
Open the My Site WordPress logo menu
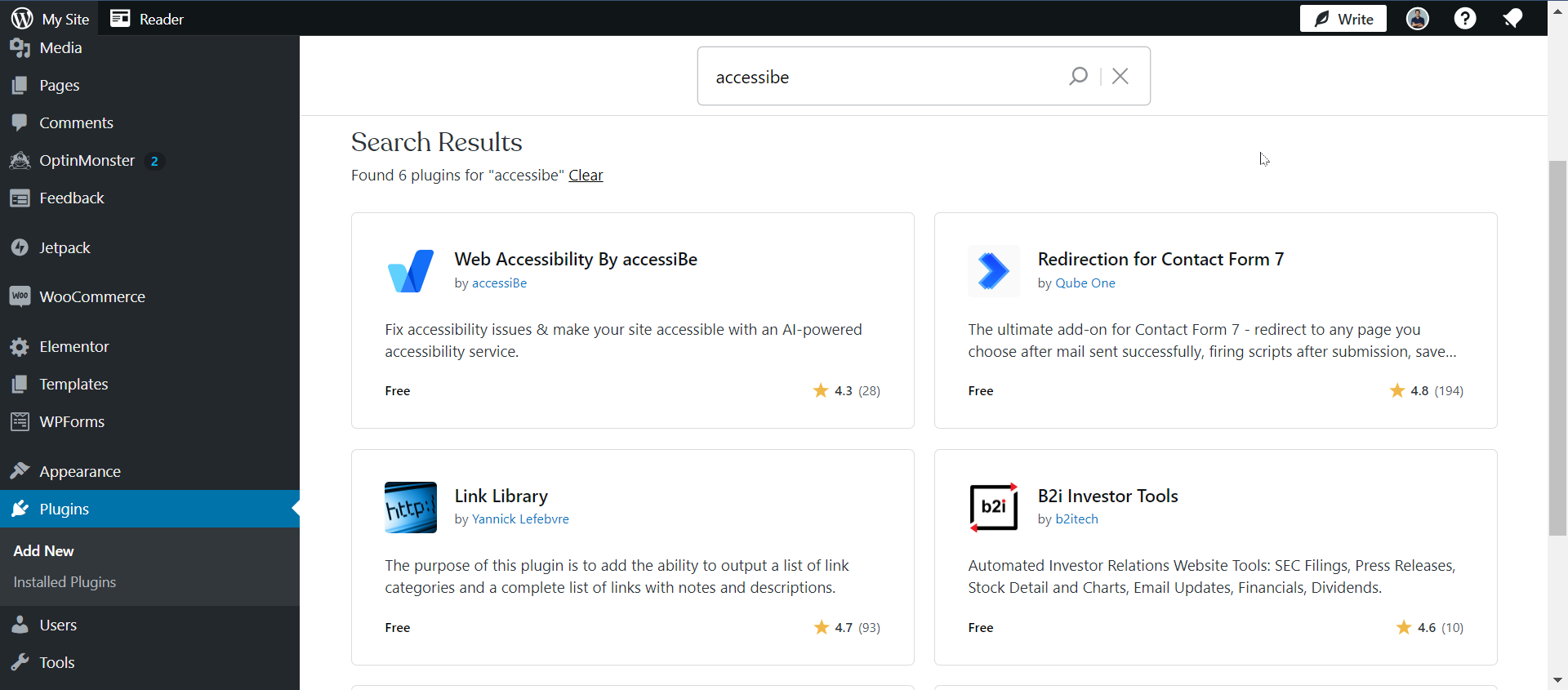[x=49, y=18]
